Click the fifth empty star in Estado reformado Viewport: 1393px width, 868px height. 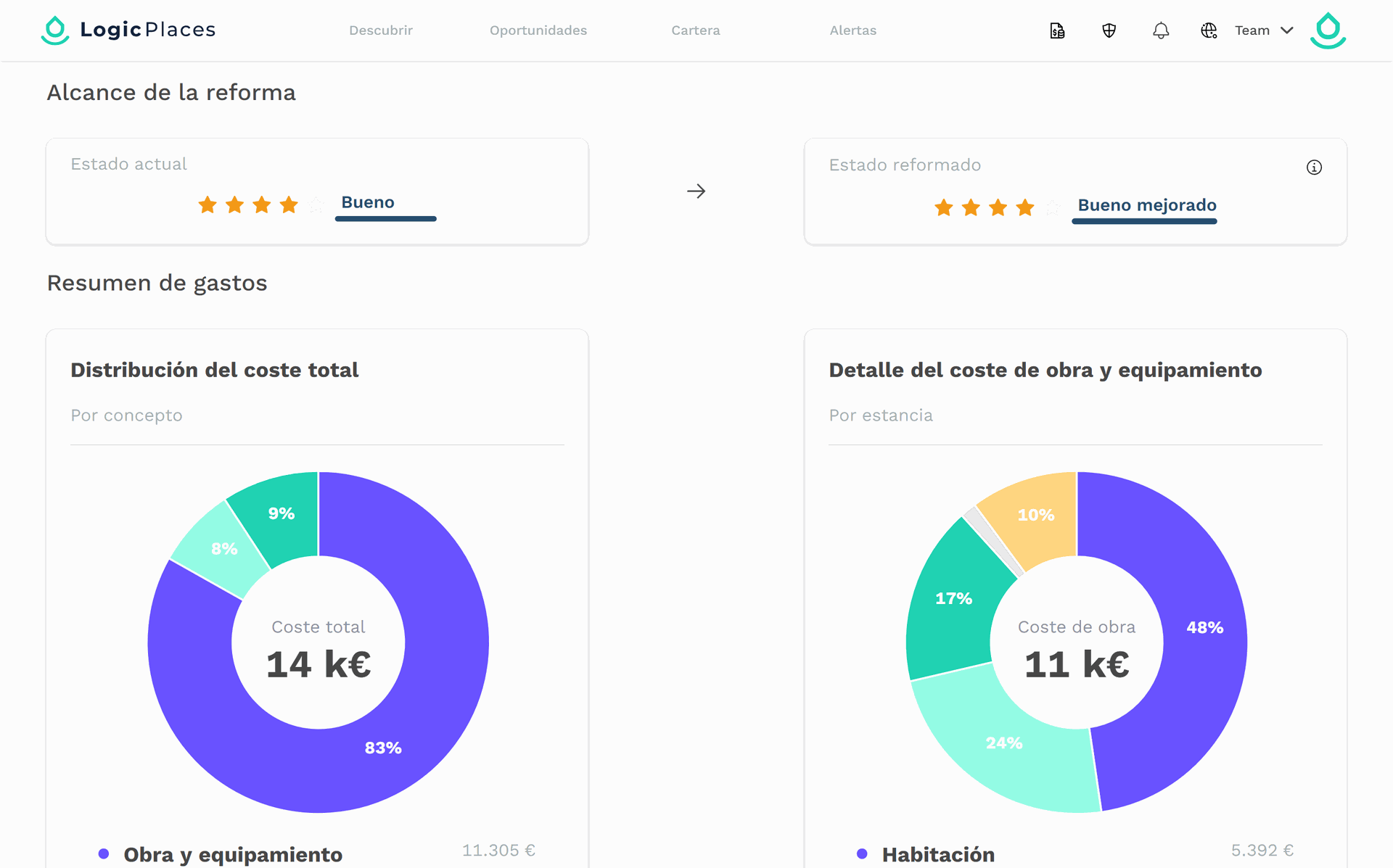pyautogui.click(x=1053, y=208)
